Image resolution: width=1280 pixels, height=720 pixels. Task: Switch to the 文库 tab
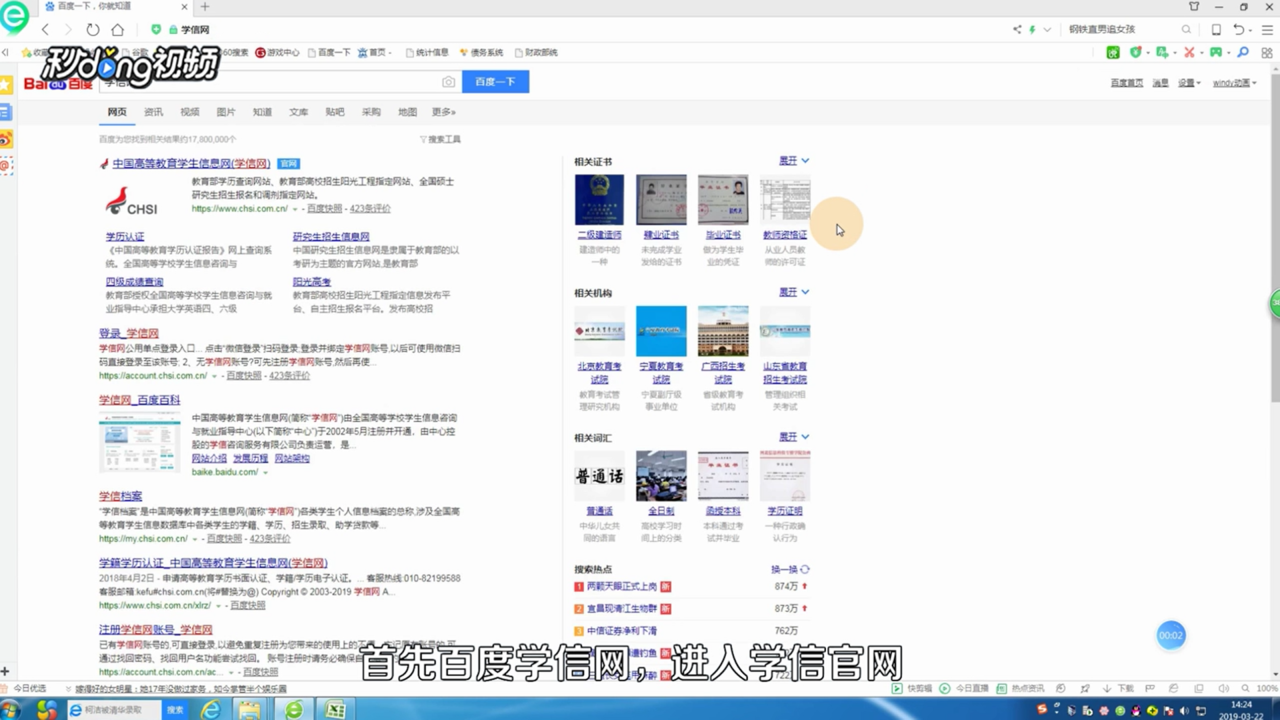(x=299, y=112)
